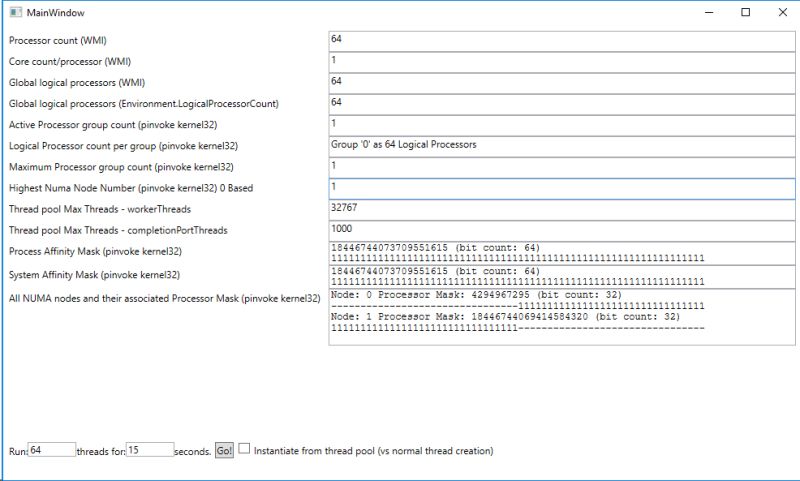Image resolution: width=800 pixels, height=481 pixels.
Task: Click the System Affinity Mask value box
Action: tap(562, 276)
